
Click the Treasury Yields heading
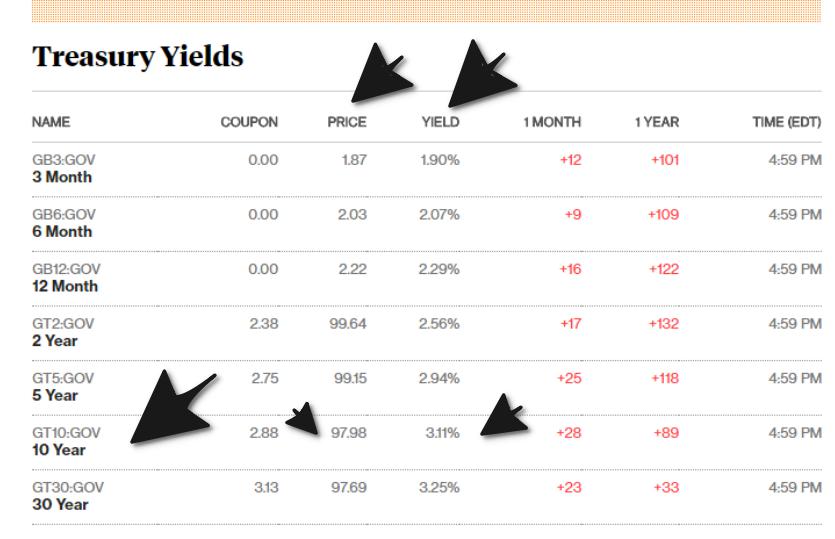(138, 58)
